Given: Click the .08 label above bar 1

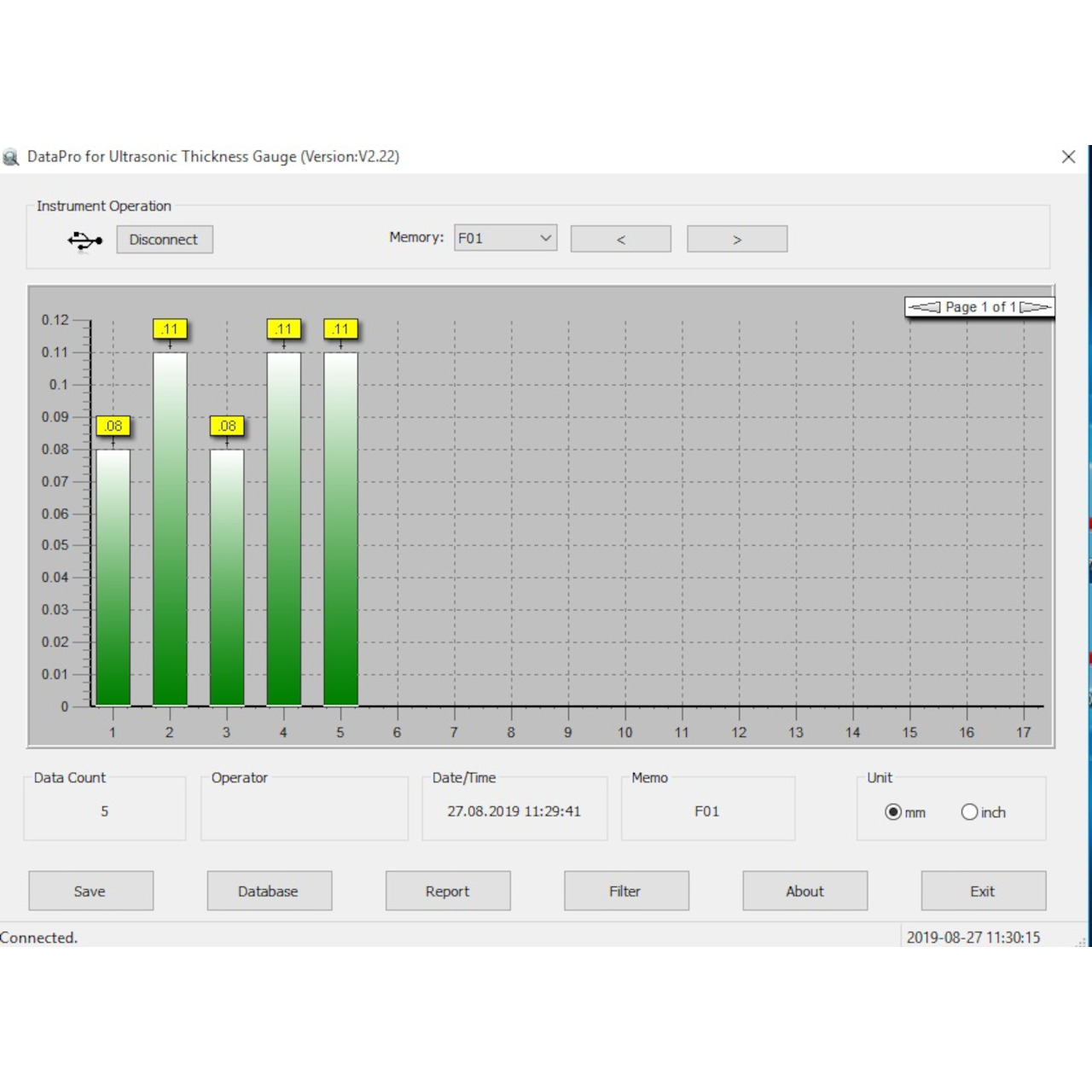Looking at the screenshot, I should point(112,426).
